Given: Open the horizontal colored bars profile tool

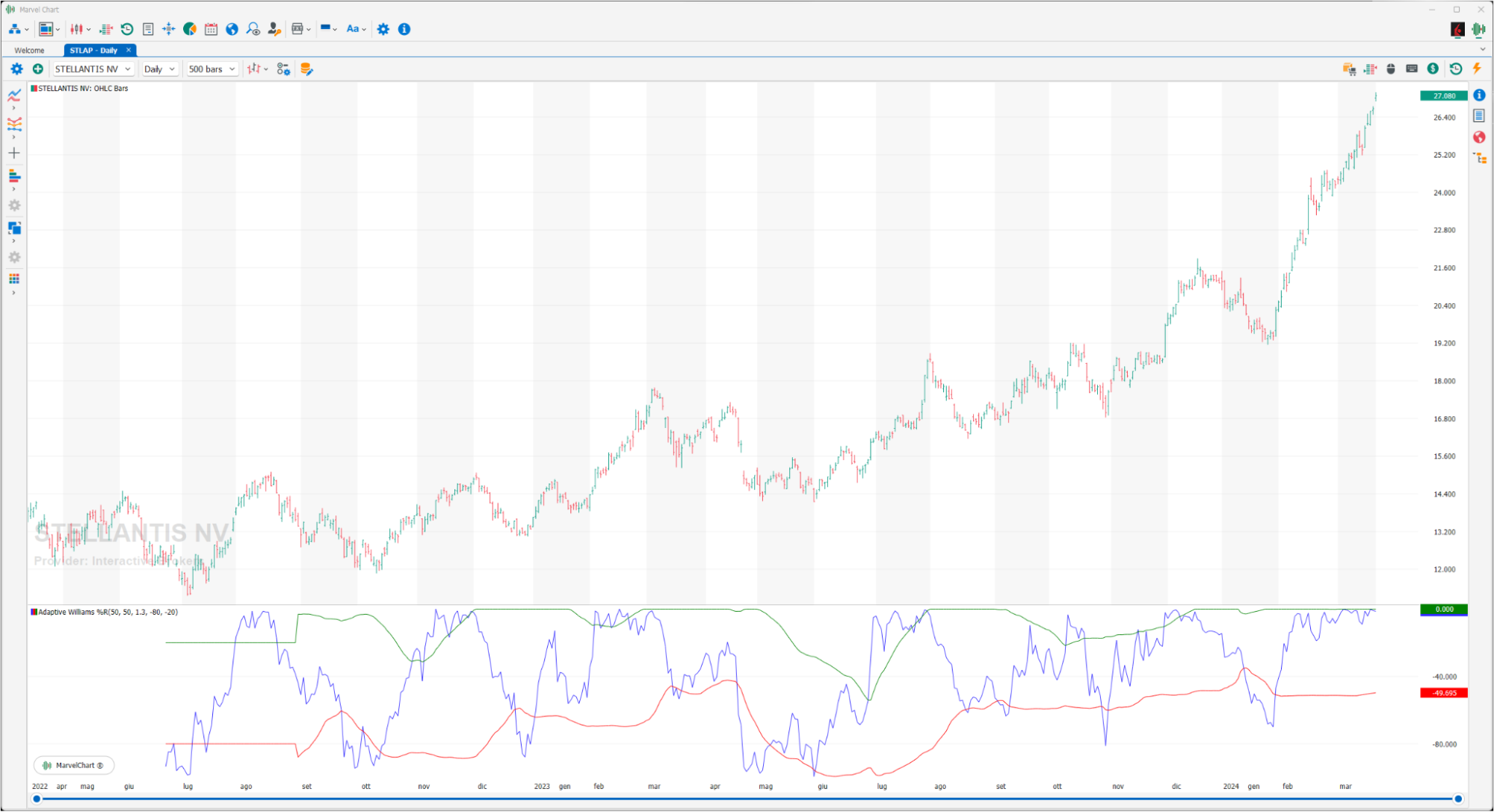Looking at the screenshot, I should [14, 176].
